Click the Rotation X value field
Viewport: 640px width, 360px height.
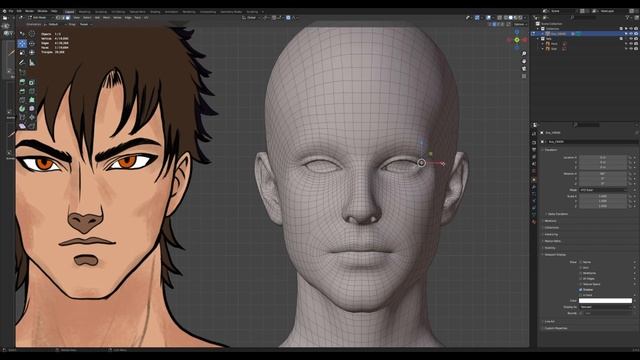tap(603, 174)
